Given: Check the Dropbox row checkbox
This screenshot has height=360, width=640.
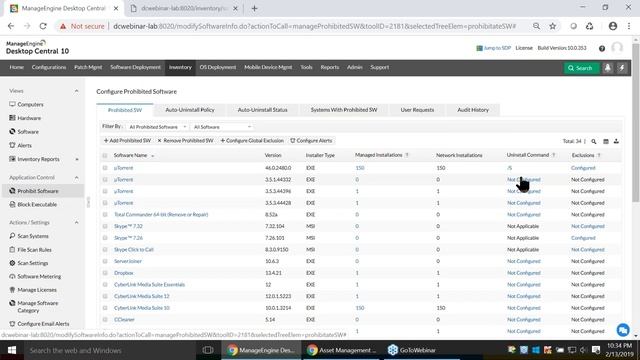Looking at the screenshot, I should [x=105, y=273].
